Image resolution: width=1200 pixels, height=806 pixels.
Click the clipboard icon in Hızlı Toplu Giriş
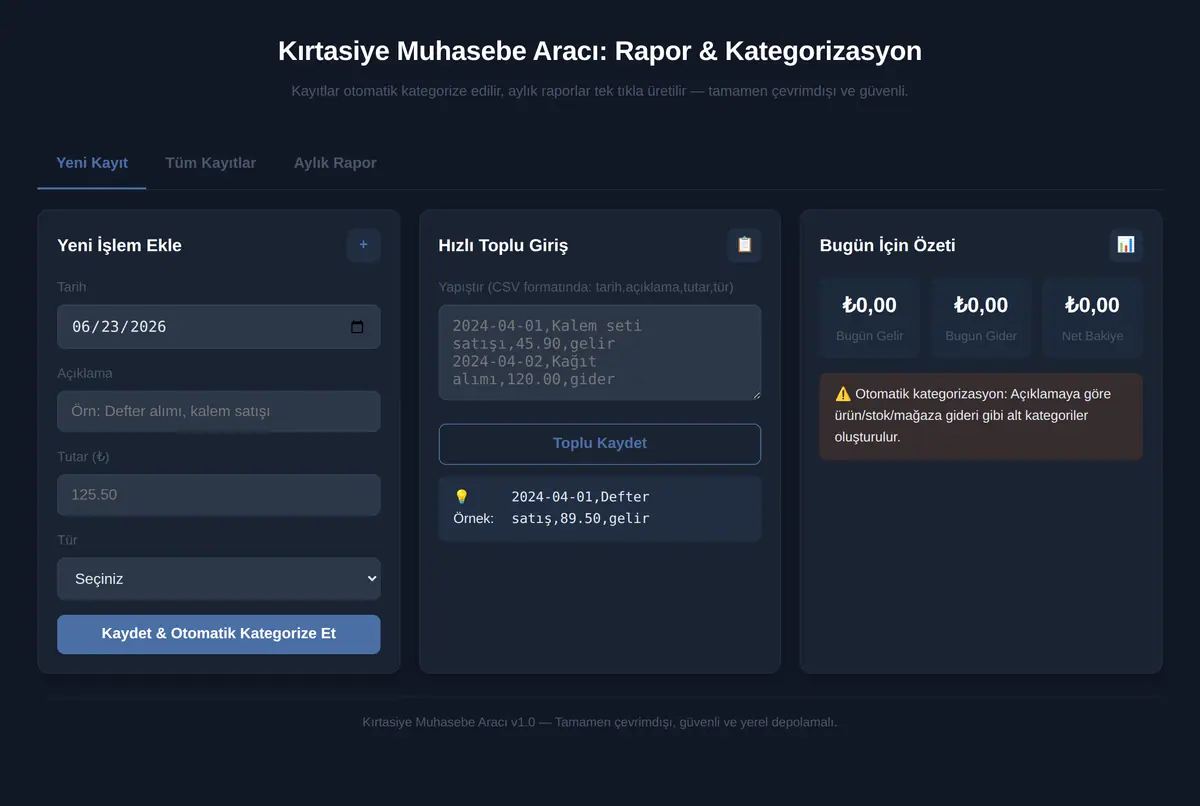point(744,245)
